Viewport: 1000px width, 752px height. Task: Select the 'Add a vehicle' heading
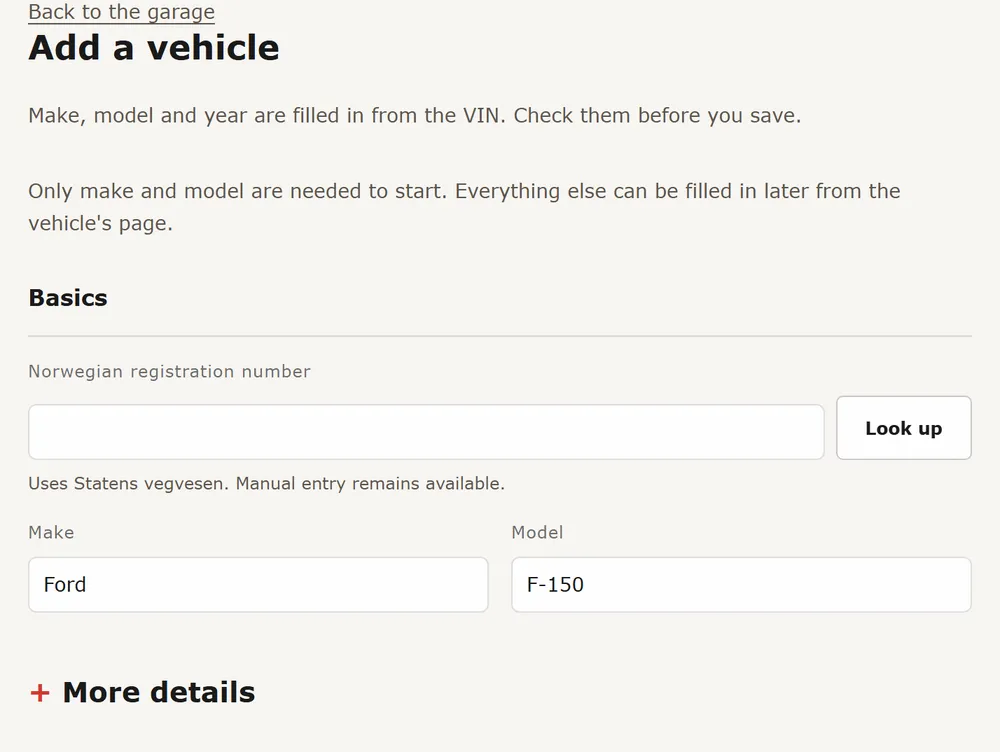154,48
